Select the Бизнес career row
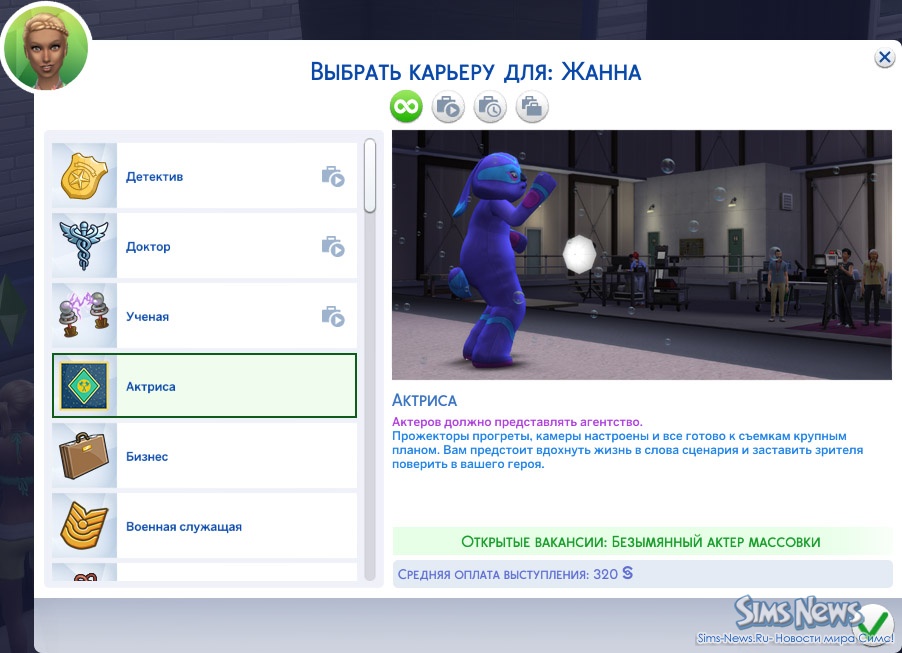The width and height of the screenshot is (902, 653). click(x=235, y=457)
